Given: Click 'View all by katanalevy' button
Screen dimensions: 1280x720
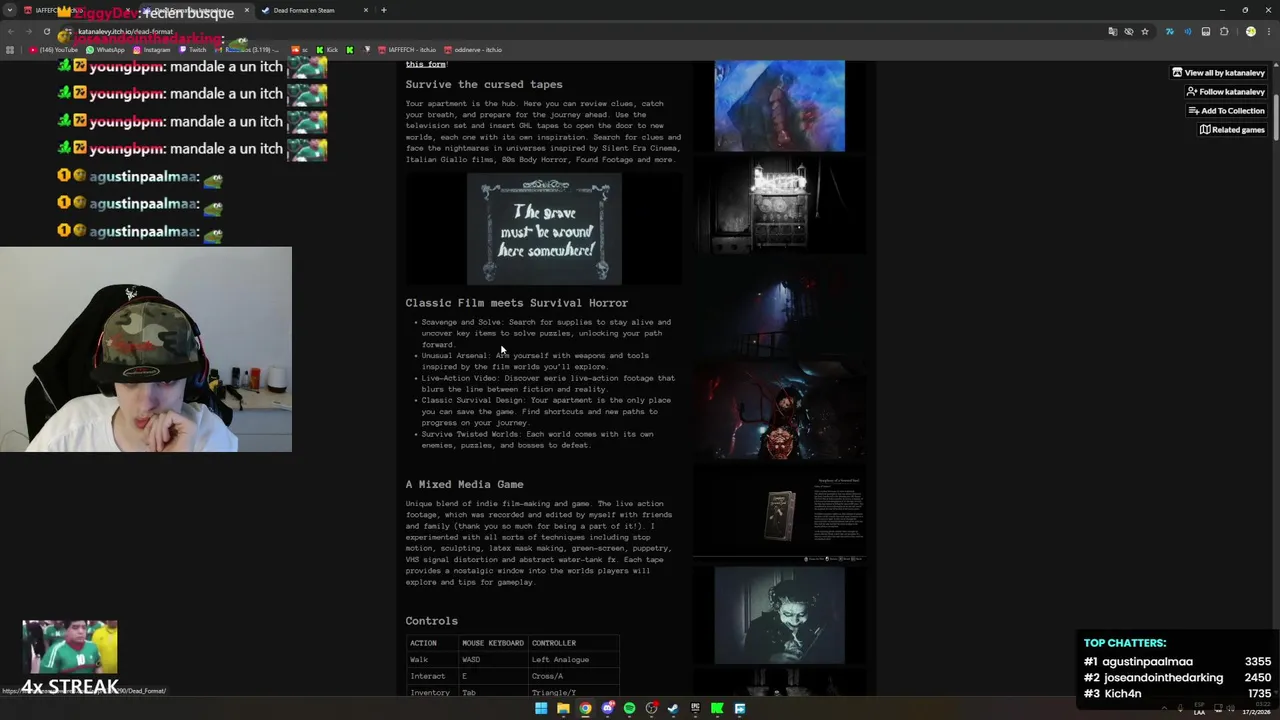Looking at the screenshot, I should click(x=1218, y=73).
